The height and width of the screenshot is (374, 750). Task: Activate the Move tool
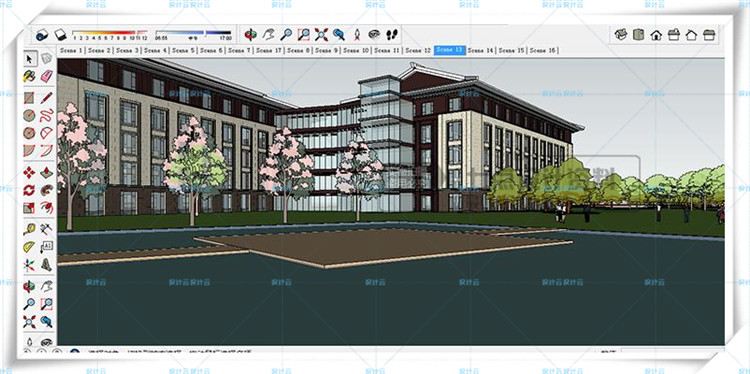coord(29,173)
